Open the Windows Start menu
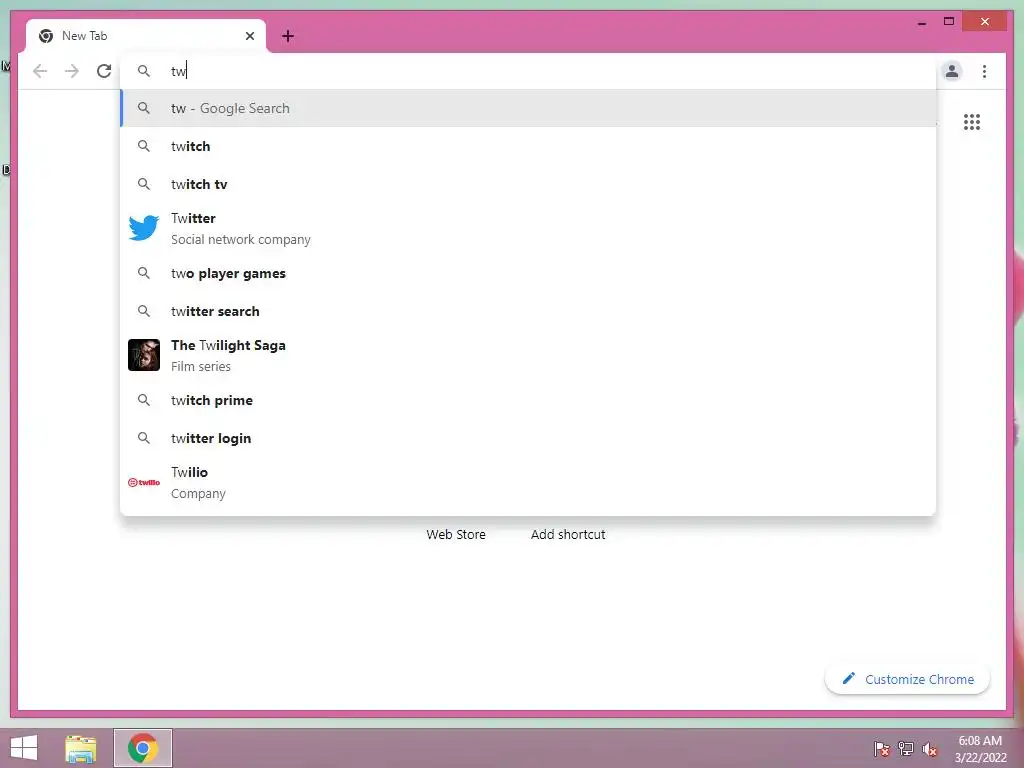The width and height of the screenshot is (1024, 768). 24,748
